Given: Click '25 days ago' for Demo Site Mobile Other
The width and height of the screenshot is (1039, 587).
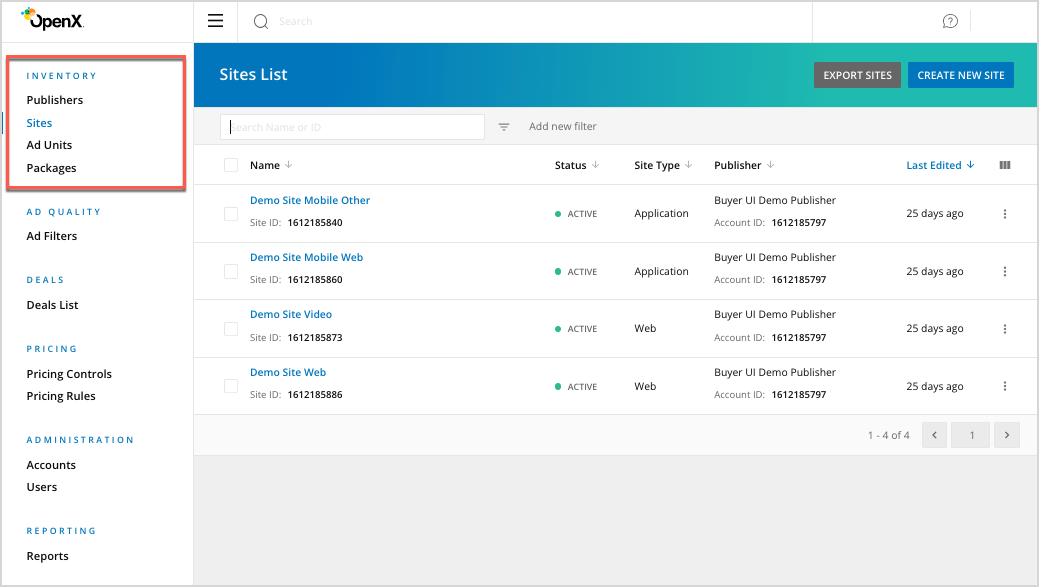Looking at the screenshot, I should (x=934, y=213).
